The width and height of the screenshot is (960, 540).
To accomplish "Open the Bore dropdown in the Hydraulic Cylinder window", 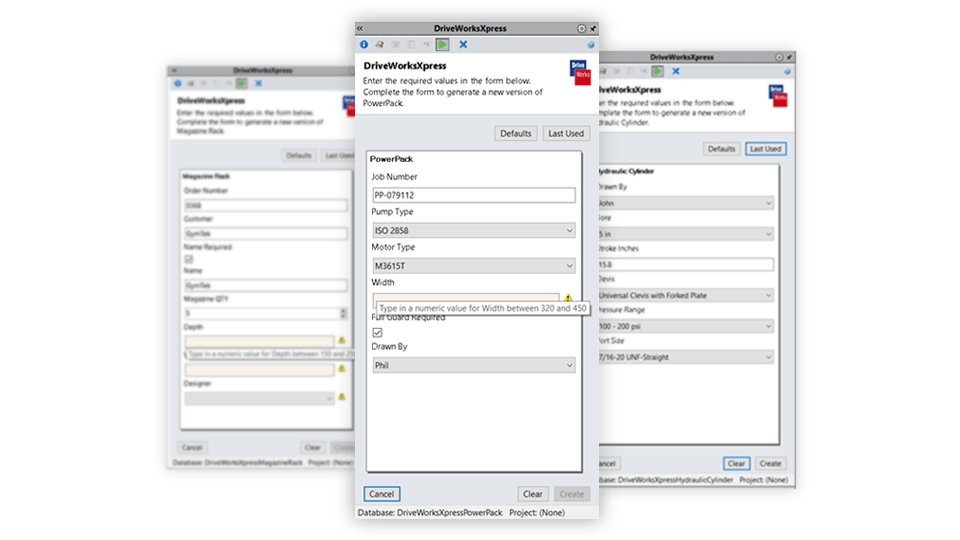I will click(x=686, y=234).
